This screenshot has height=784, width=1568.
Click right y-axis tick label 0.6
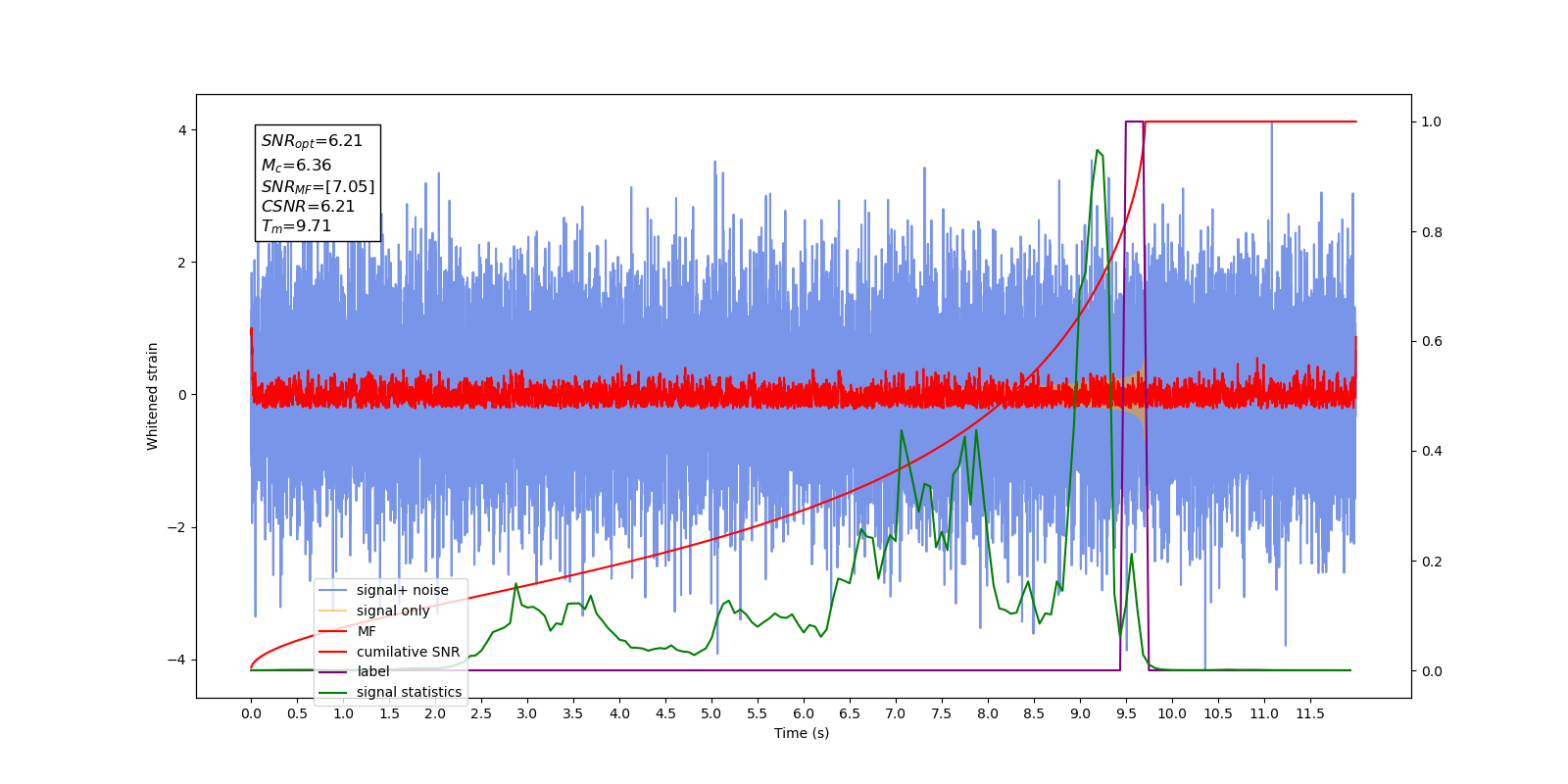tap(1432, 341)
